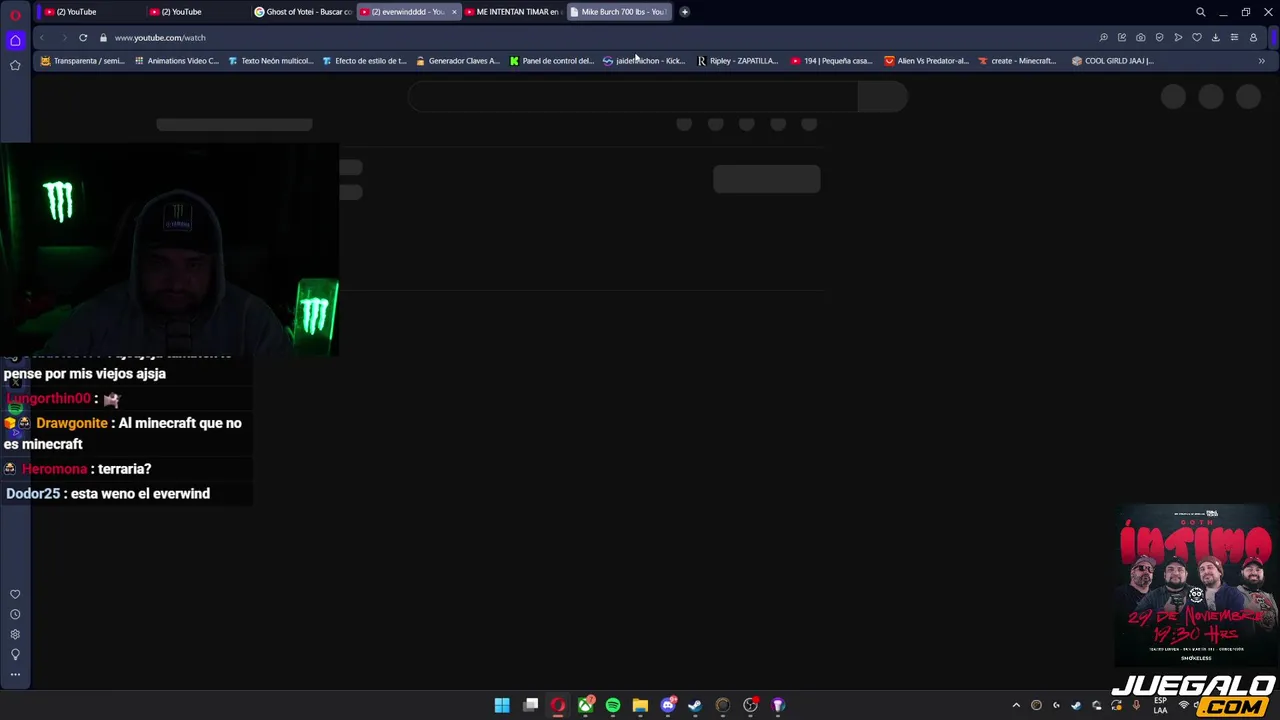The height and width of the screenshot is (720, 1280).
Task: Click the site lock icon in address bar
Action: pos(103,38)
